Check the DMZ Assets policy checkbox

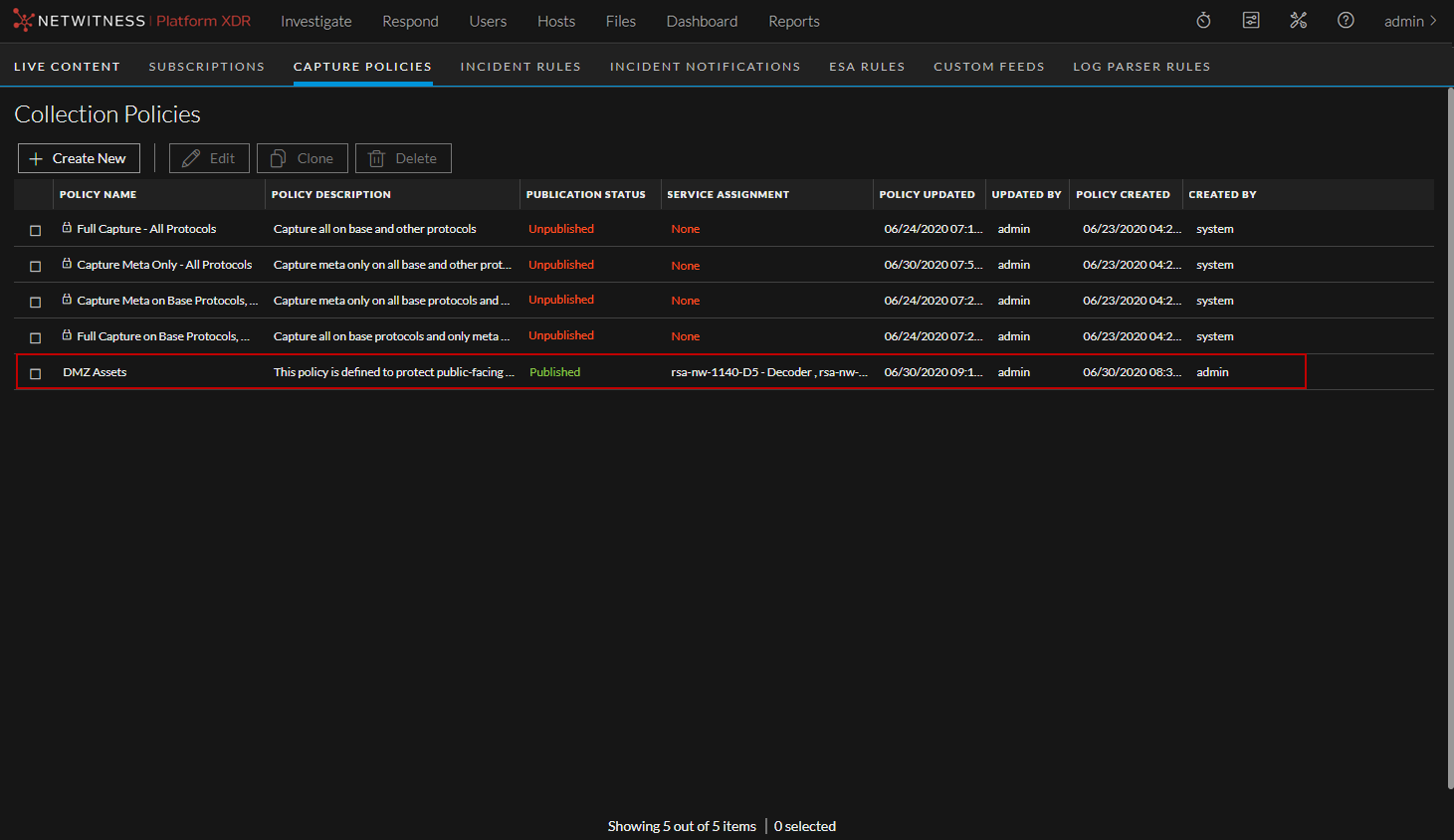click(36, 373)
